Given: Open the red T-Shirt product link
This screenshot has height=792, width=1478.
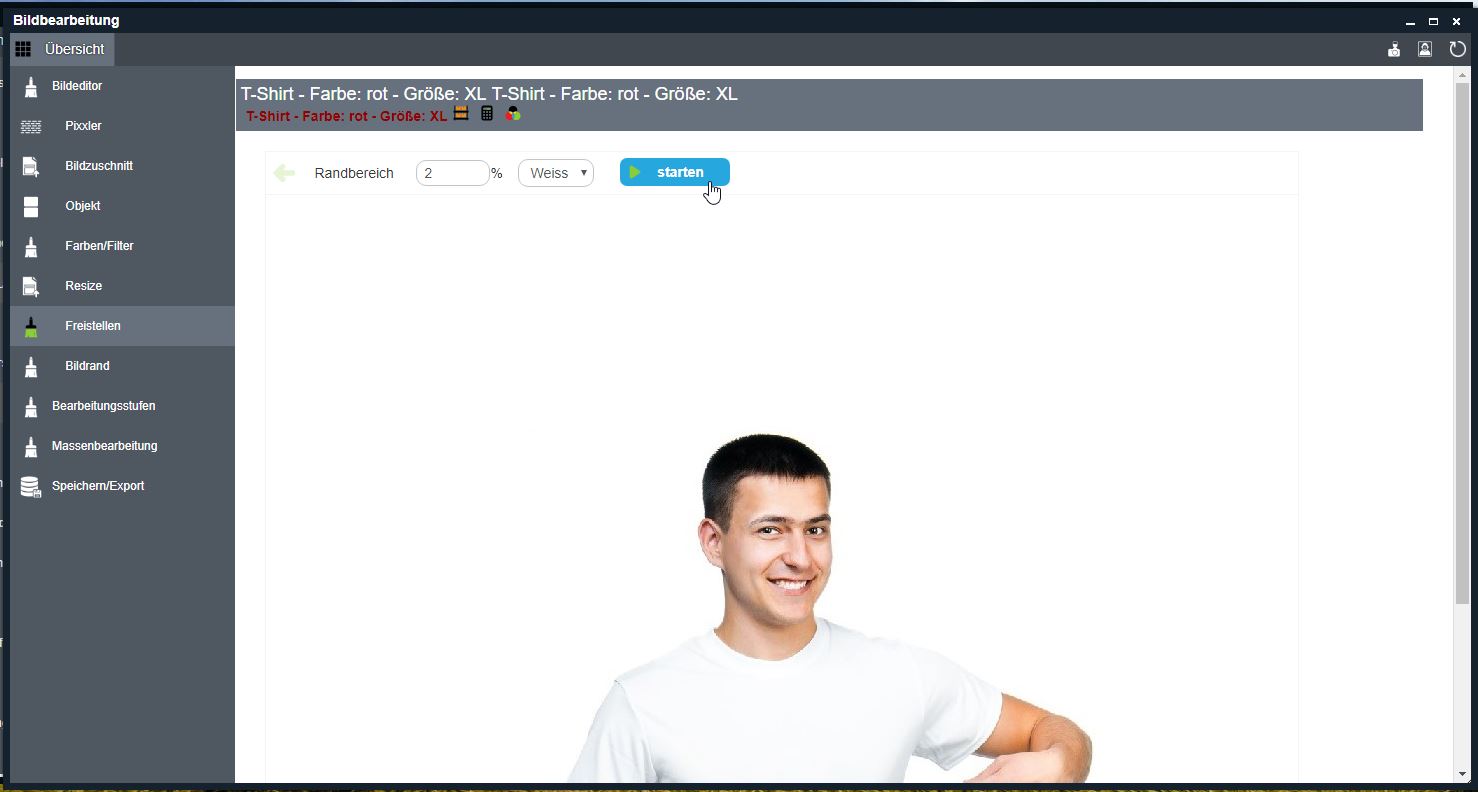Looking at the screenshot, I should point(347,116).
